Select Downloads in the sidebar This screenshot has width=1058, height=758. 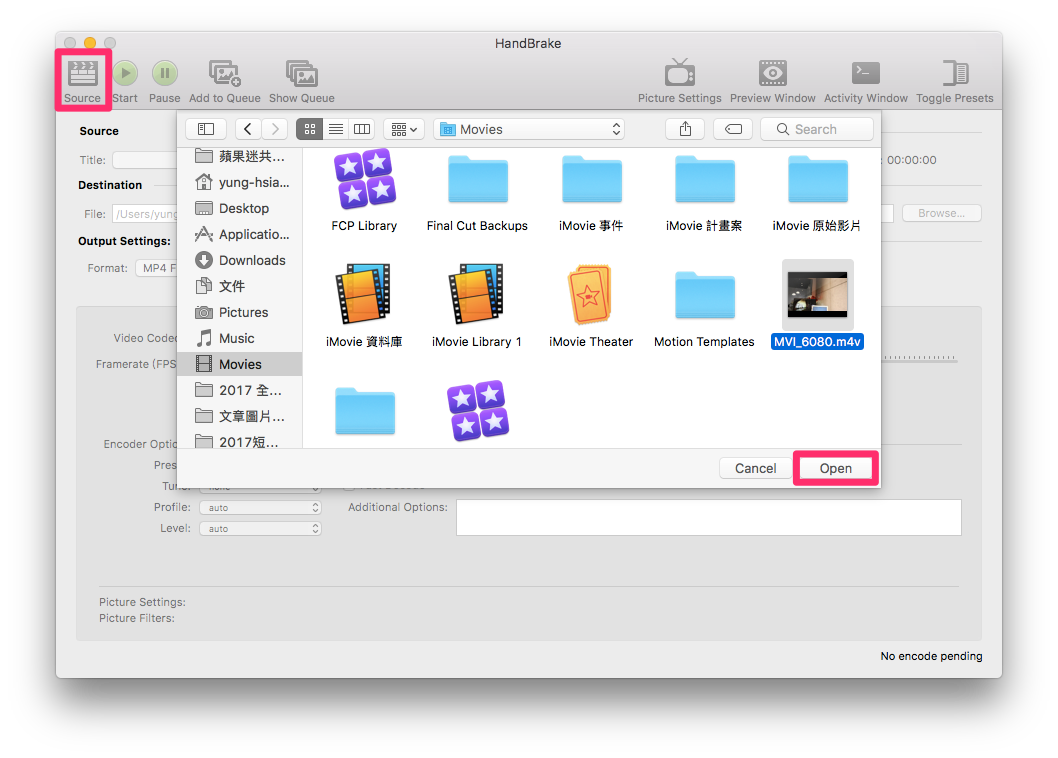click(240, 260)
